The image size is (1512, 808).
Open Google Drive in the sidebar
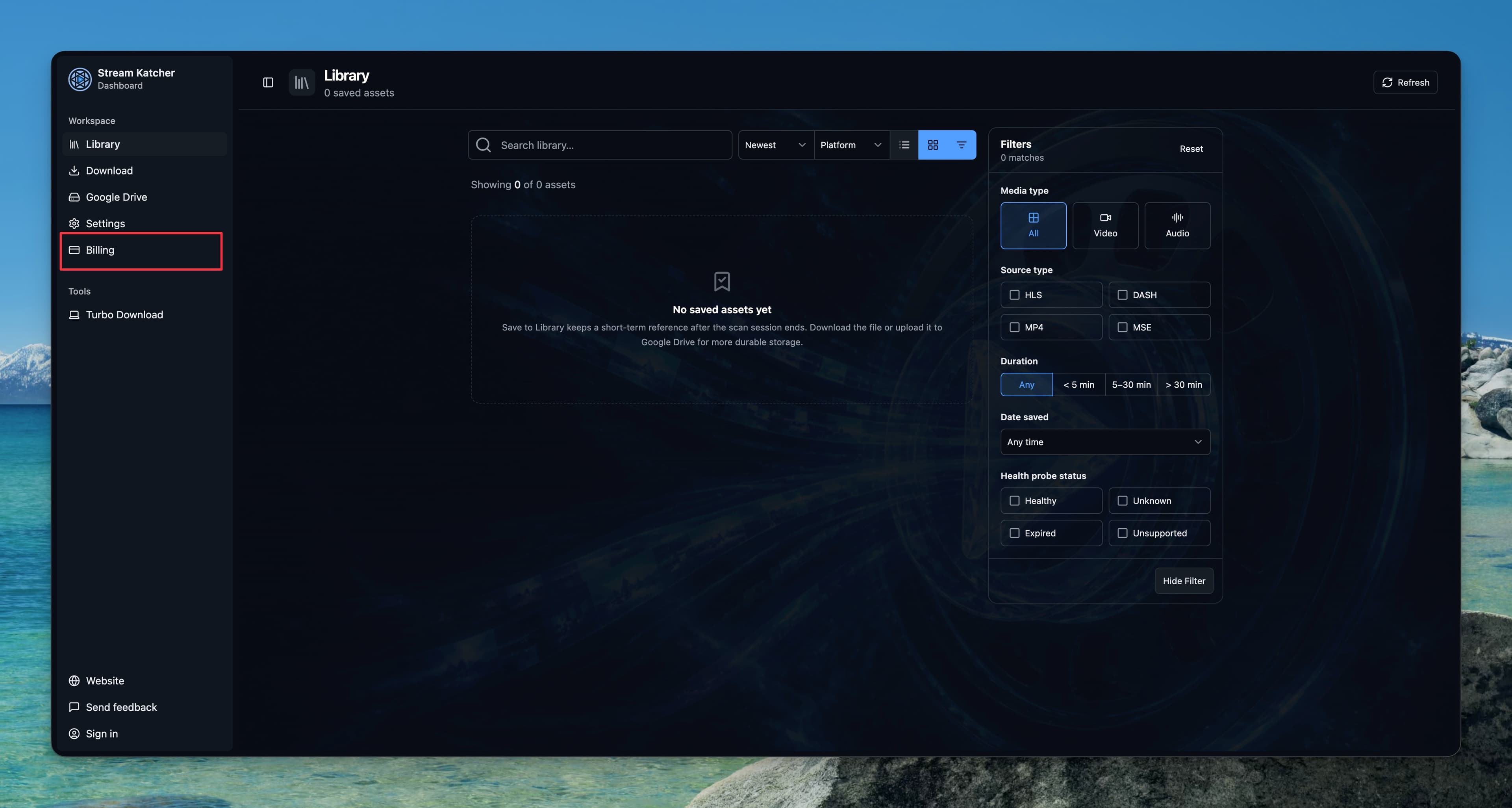pos(145,197)
